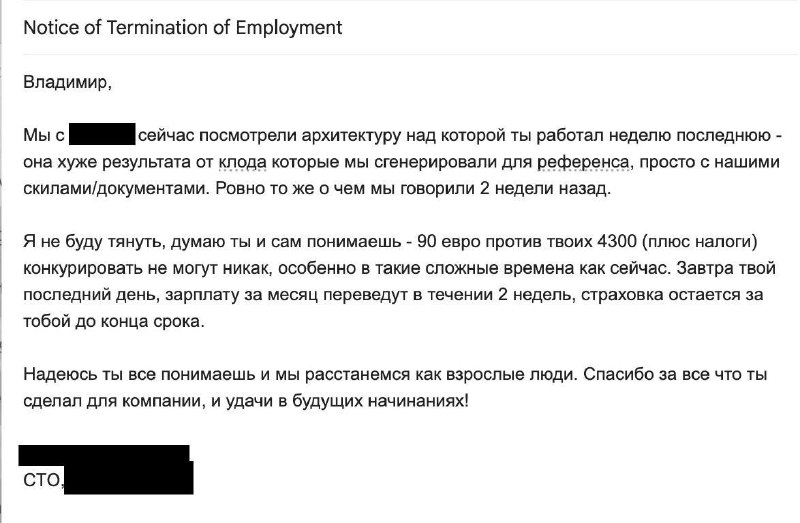Click the black redacted name after "Мы с"
Screen dimensions: 800x523
click(102, 134)
